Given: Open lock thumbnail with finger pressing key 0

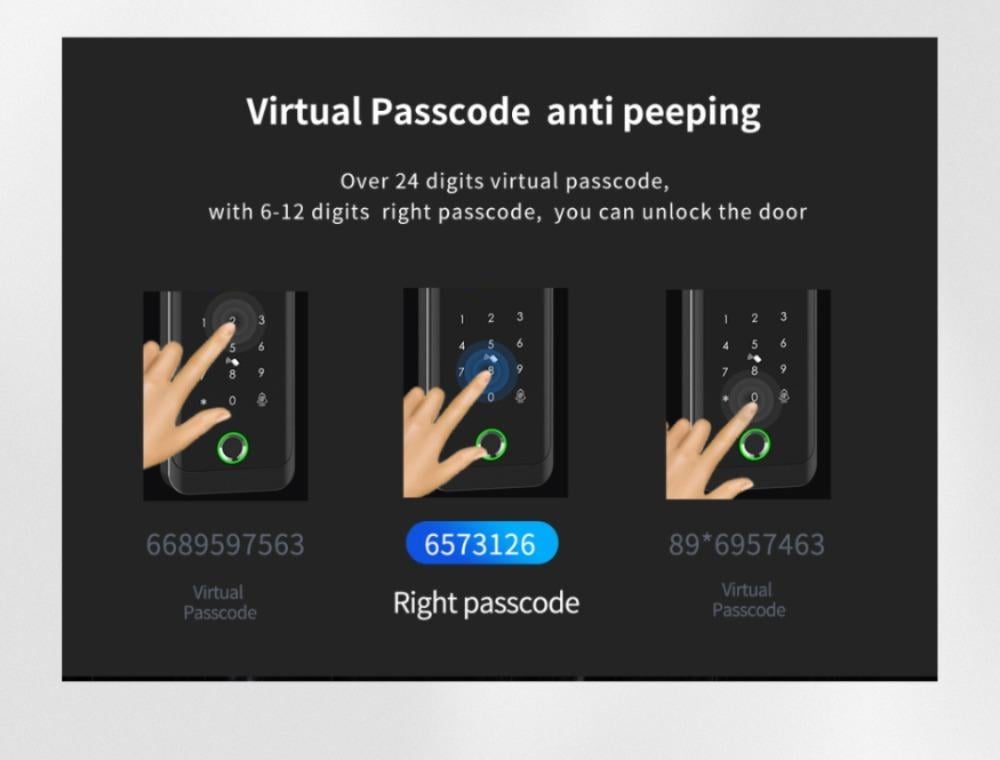Looking at the screenshot, I should pyautogui.click(x=748, y=394).
